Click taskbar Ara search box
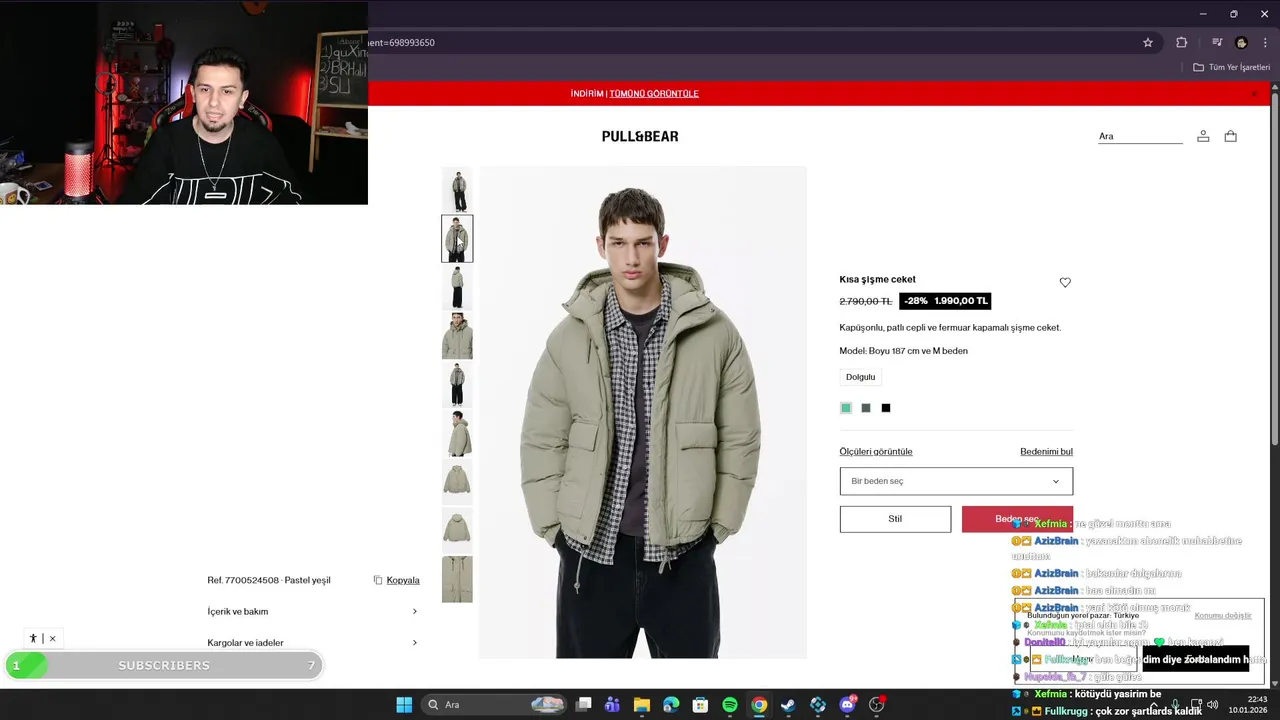1280x720 pixels. coord(495,705)
